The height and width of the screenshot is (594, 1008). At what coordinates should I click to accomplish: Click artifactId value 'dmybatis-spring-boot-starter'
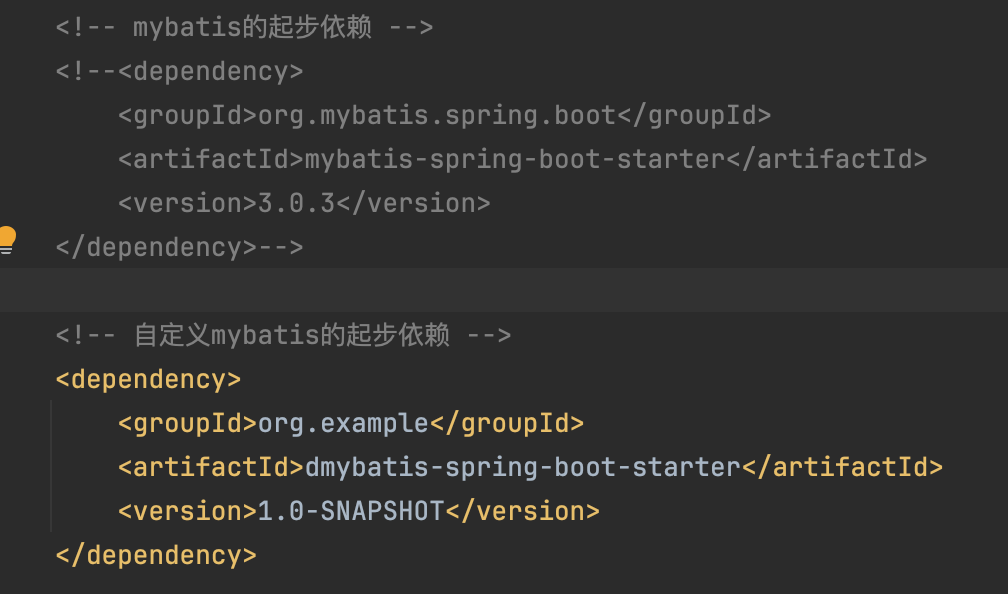tap(523, 467)
